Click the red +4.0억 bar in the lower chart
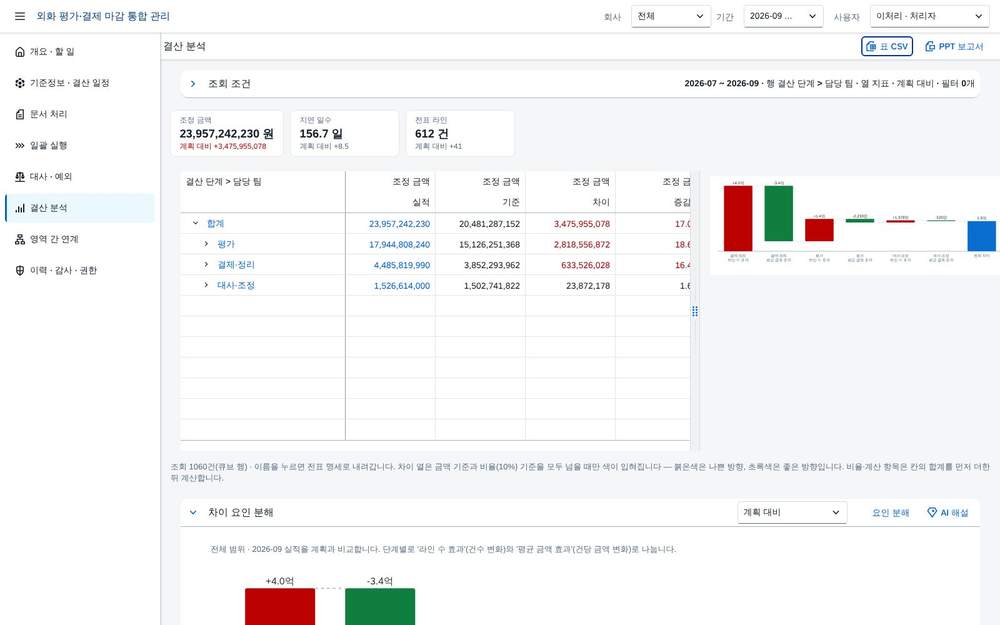The image size is (1000, 625). 280,607
